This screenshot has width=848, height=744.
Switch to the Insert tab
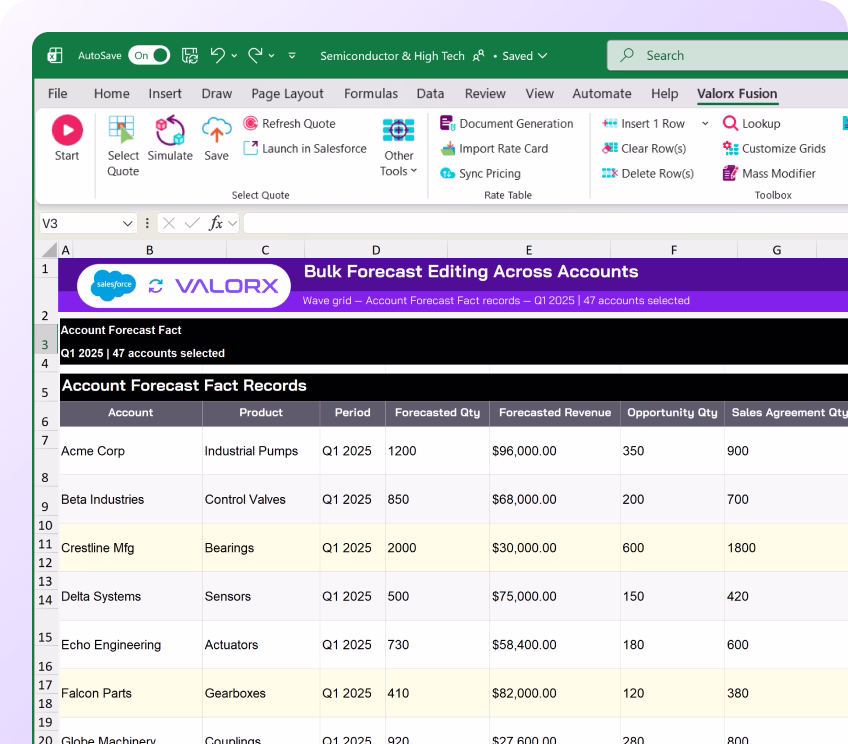pos(165,94)
